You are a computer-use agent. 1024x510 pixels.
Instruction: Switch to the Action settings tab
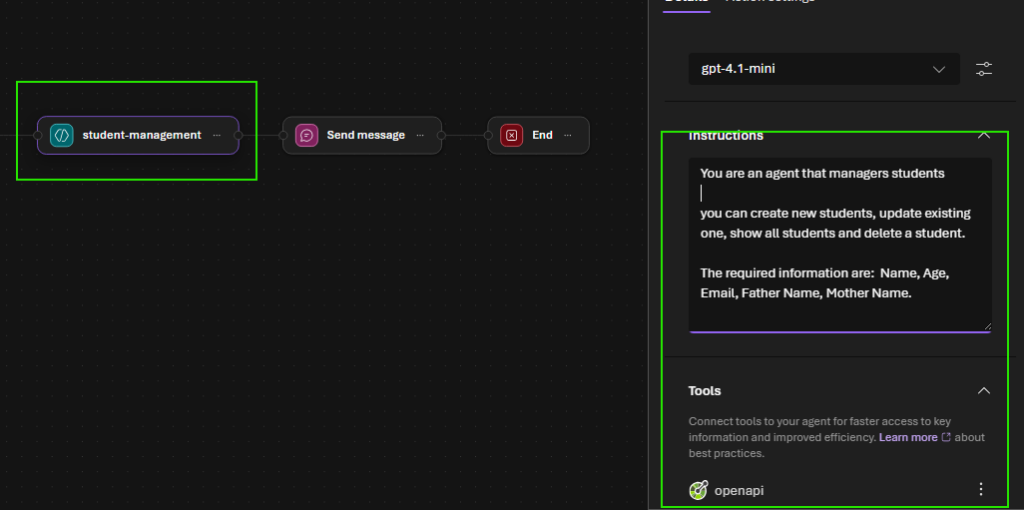[769, 3]
